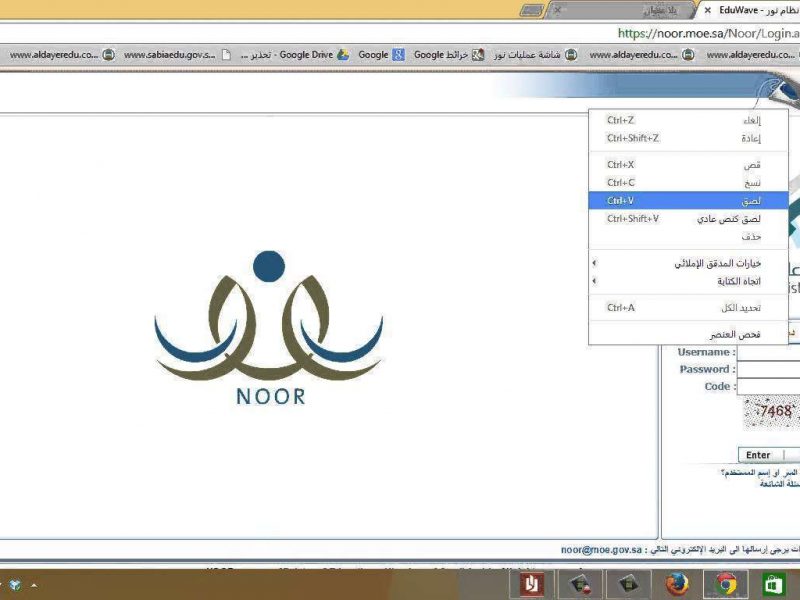Click the "Password :" label

click(x=708, y=369)
